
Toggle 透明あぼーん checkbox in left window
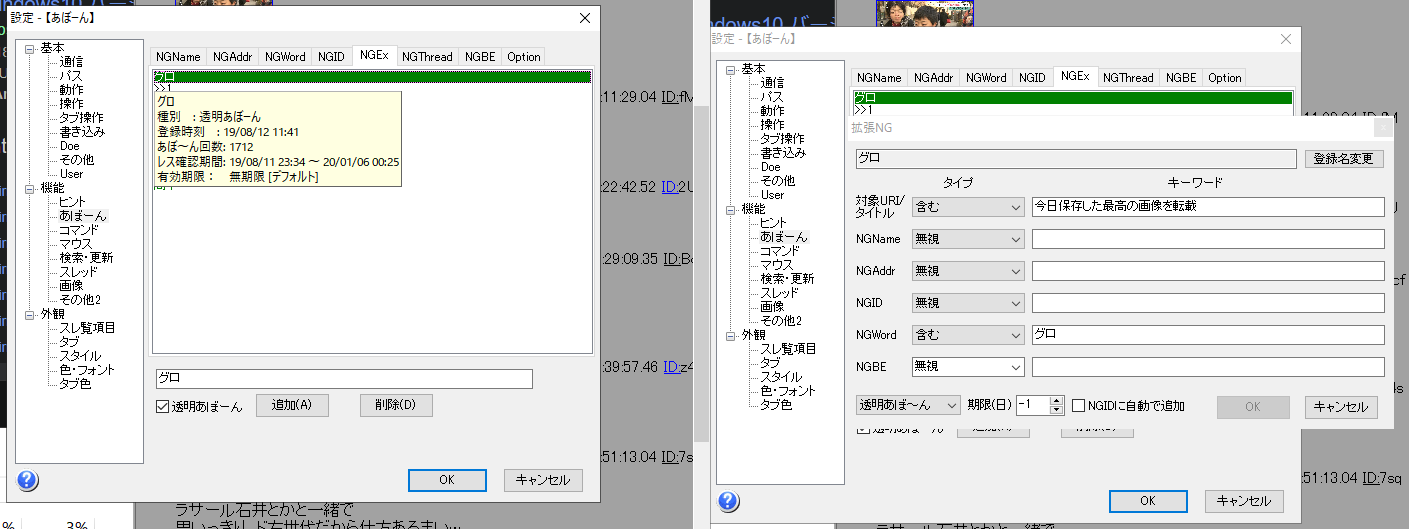pos(163,406)
